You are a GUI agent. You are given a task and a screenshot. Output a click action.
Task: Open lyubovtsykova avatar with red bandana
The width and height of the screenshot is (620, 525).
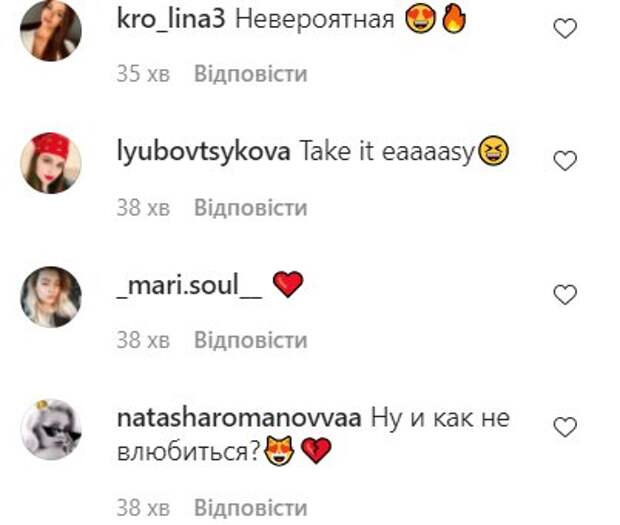point(51,163)
